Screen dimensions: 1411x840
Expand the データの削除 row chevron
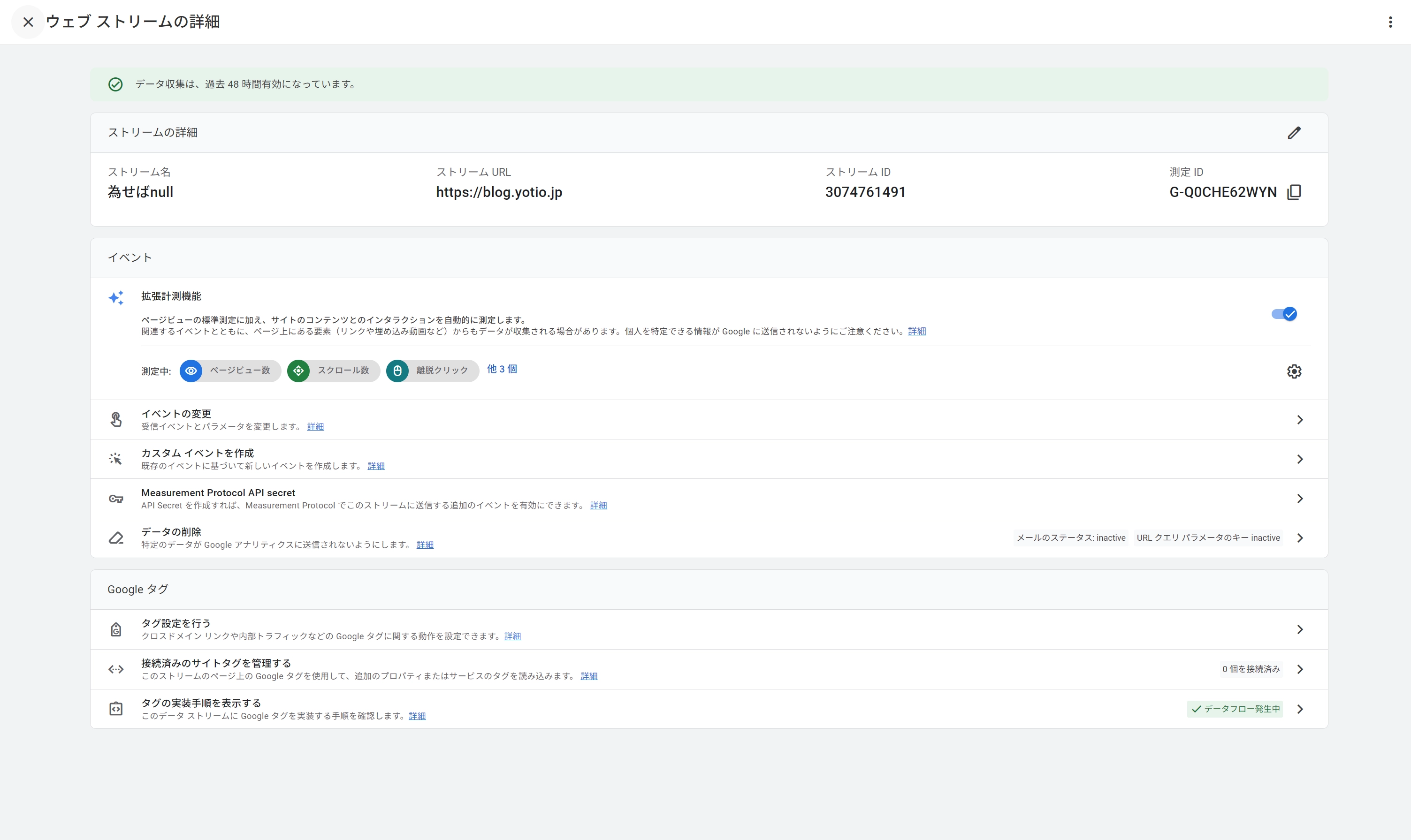[1300, 538]
